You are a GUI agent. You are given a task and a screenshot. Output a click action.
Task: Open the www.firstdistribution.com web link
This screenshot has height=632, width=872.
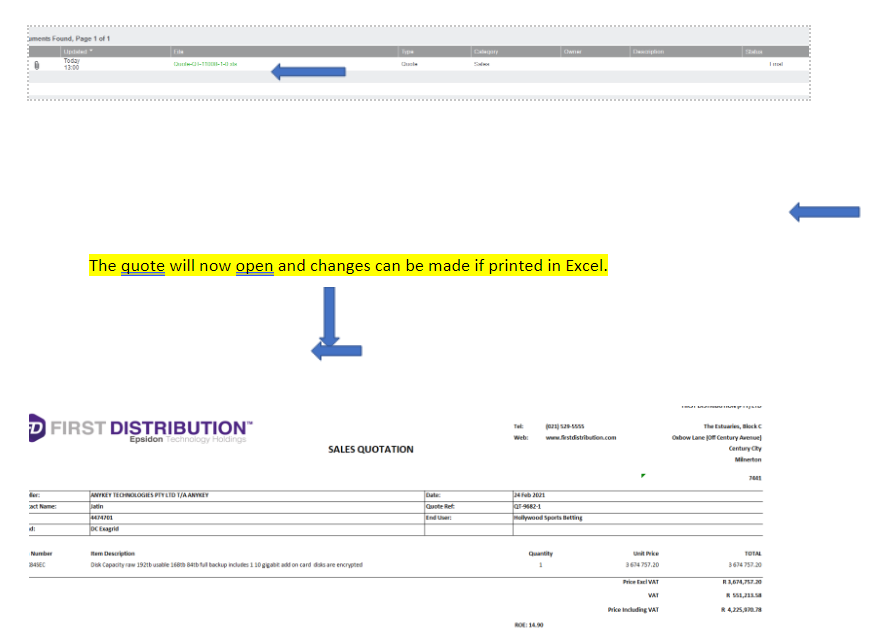tap(580, 437)
